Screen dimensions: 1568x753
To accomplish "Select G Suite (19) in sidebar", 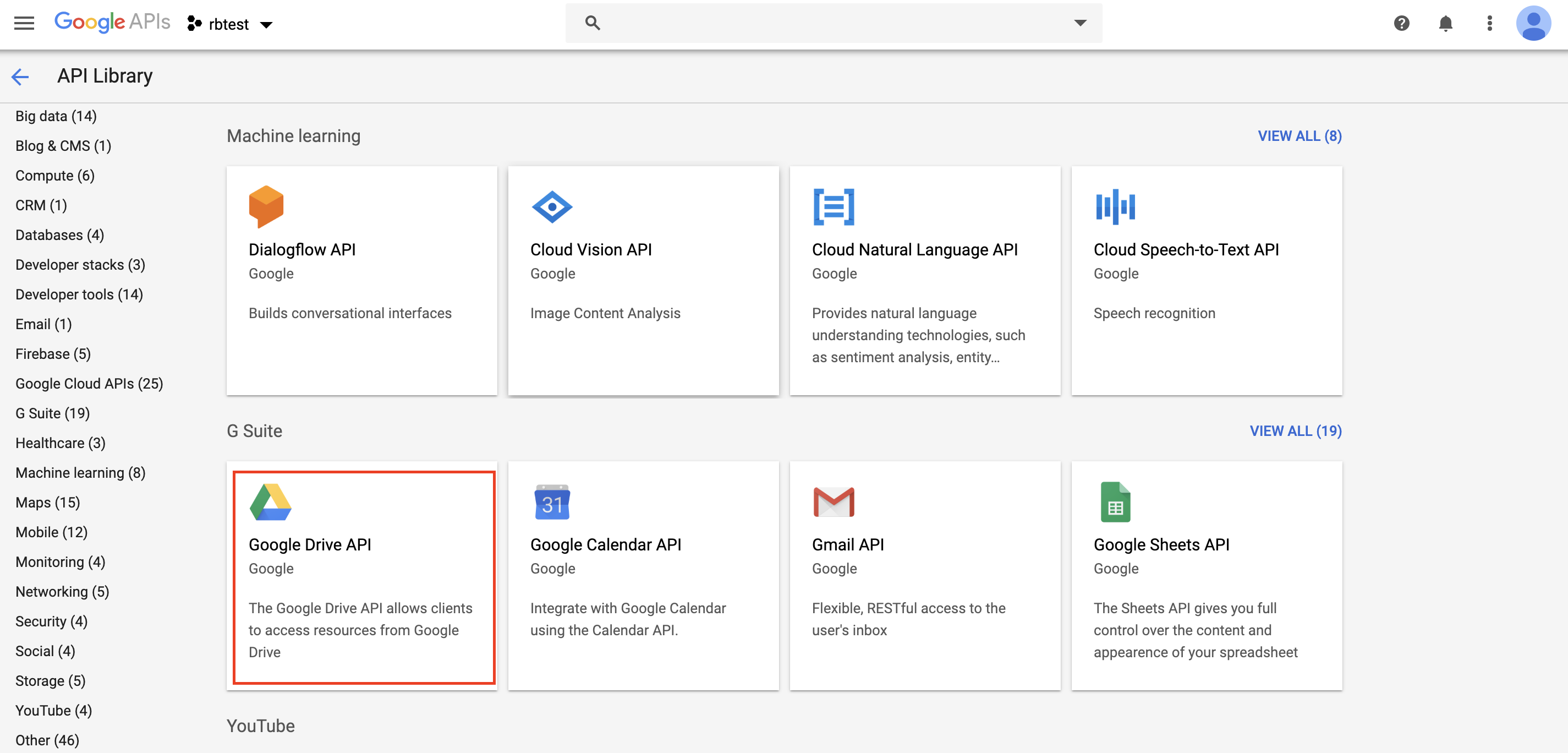I will [52, 414].
